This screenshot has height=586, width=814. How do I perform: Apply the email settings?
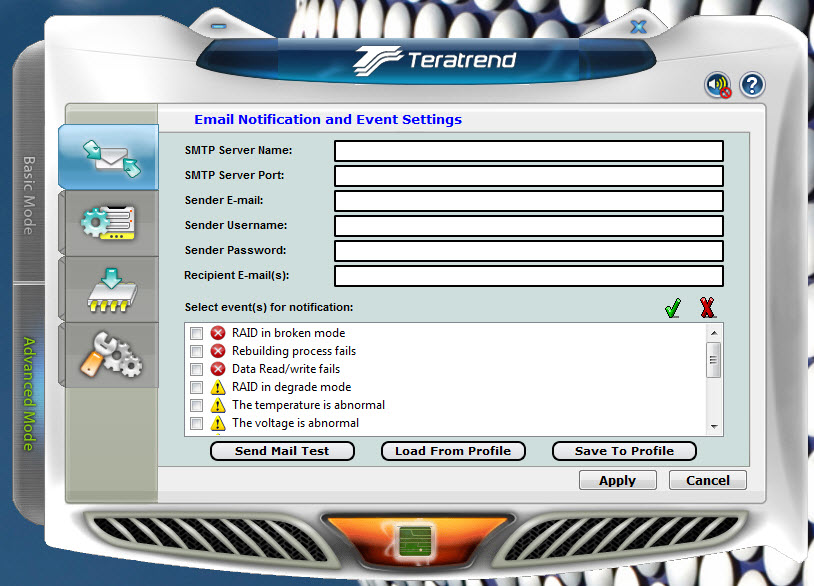pyautogui.click(x=618, y=480)
